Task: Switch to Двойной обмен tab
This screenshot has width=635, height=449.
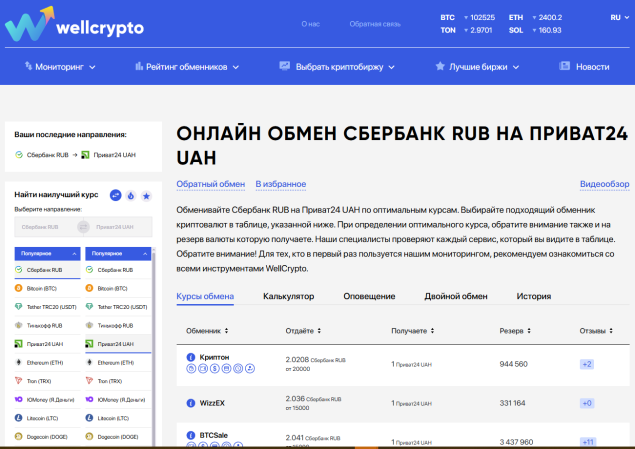Action: tap(456, 296)
